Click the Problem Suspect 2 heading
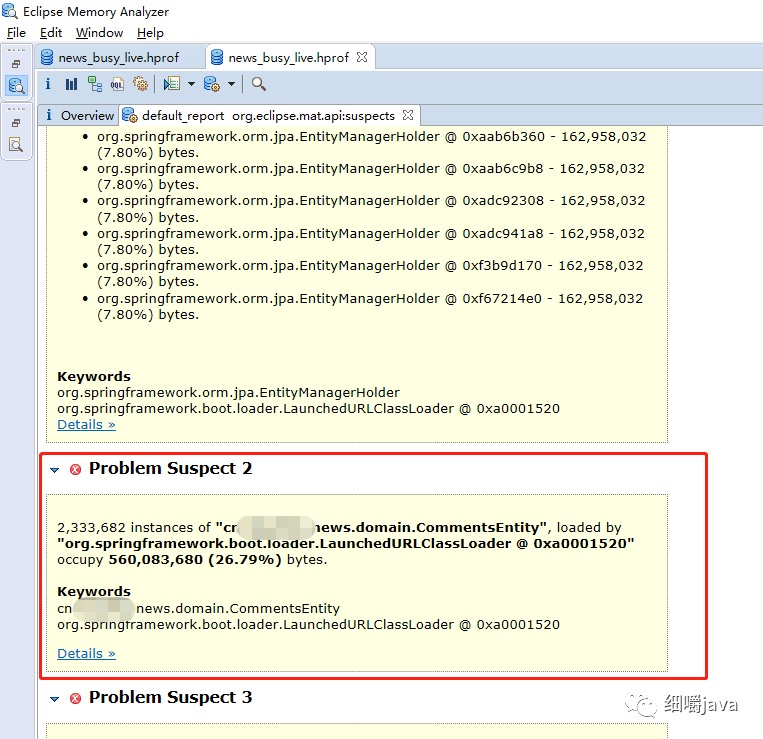The width and height of the screenshot is (763, 739). tap(170, 468)
